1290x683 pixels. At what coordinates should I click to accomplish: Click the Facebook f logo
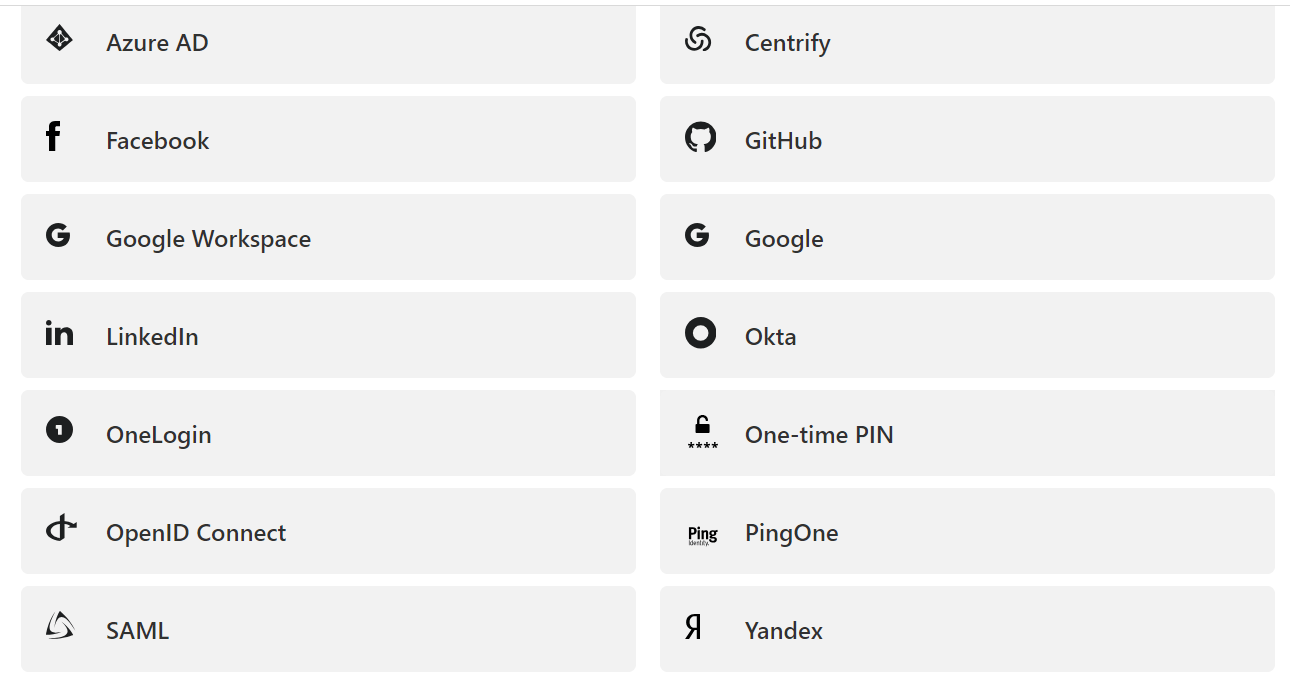[x=53, y=136]
